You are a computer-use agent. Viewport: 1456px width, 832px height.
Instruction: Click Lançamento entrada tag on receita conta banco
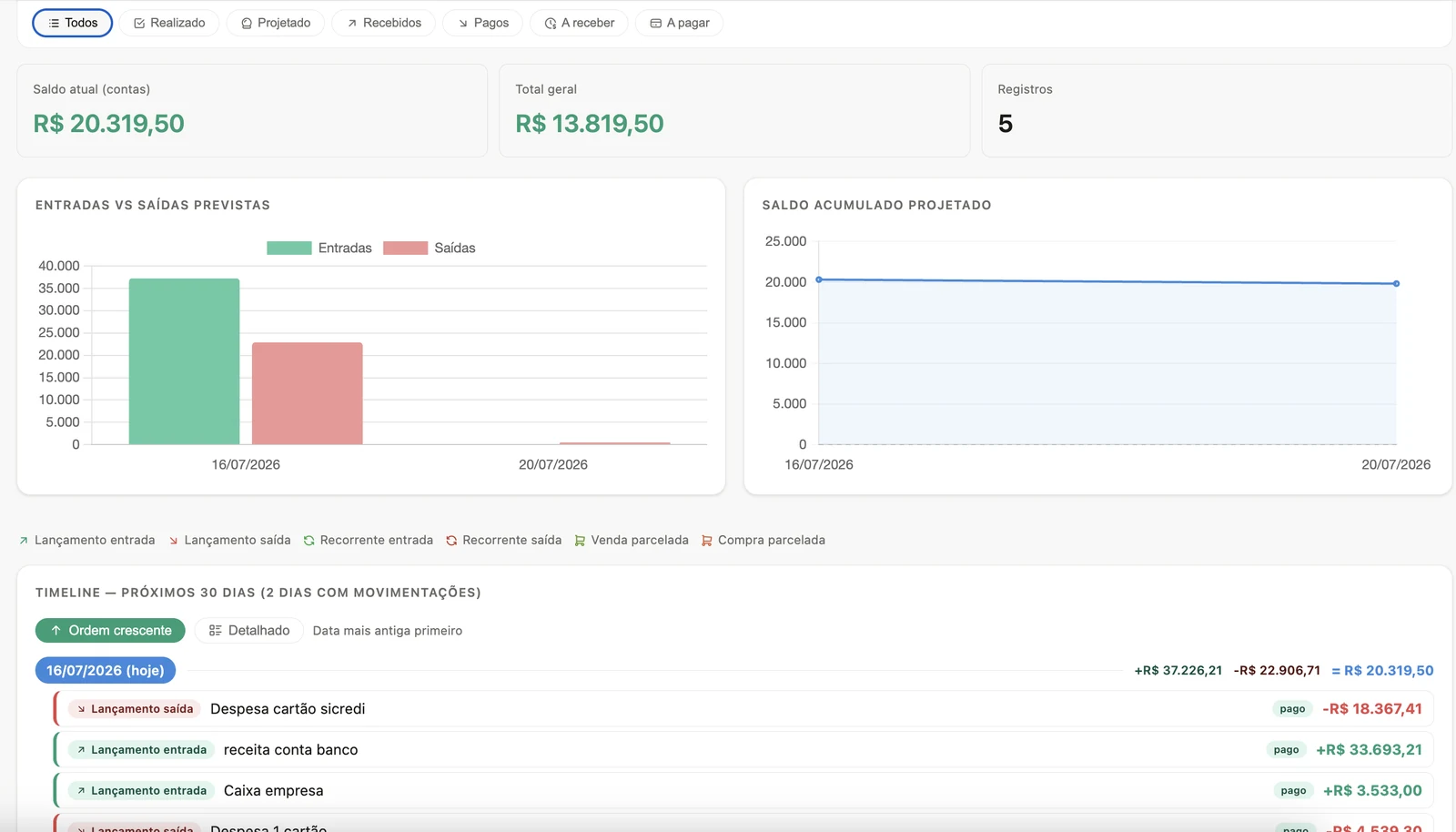click(141, 749)
